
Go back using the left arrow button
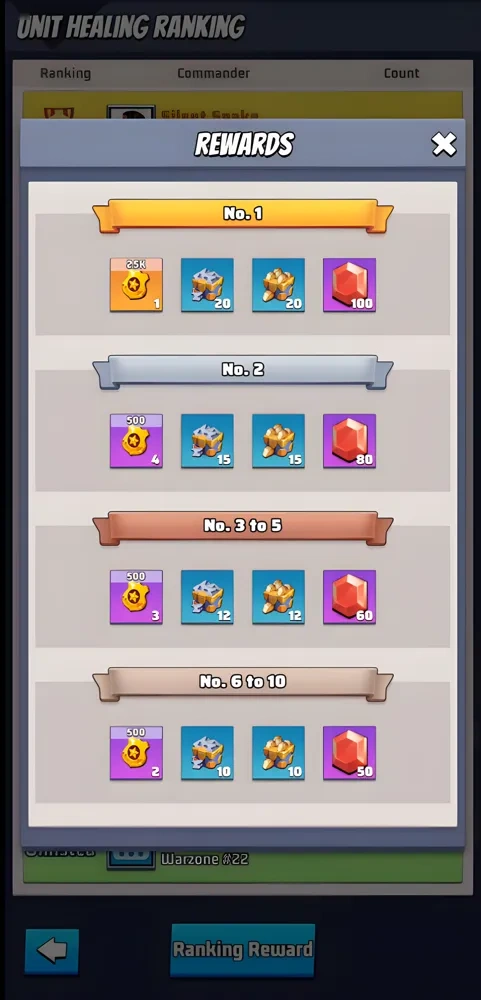tap(52, 951)
